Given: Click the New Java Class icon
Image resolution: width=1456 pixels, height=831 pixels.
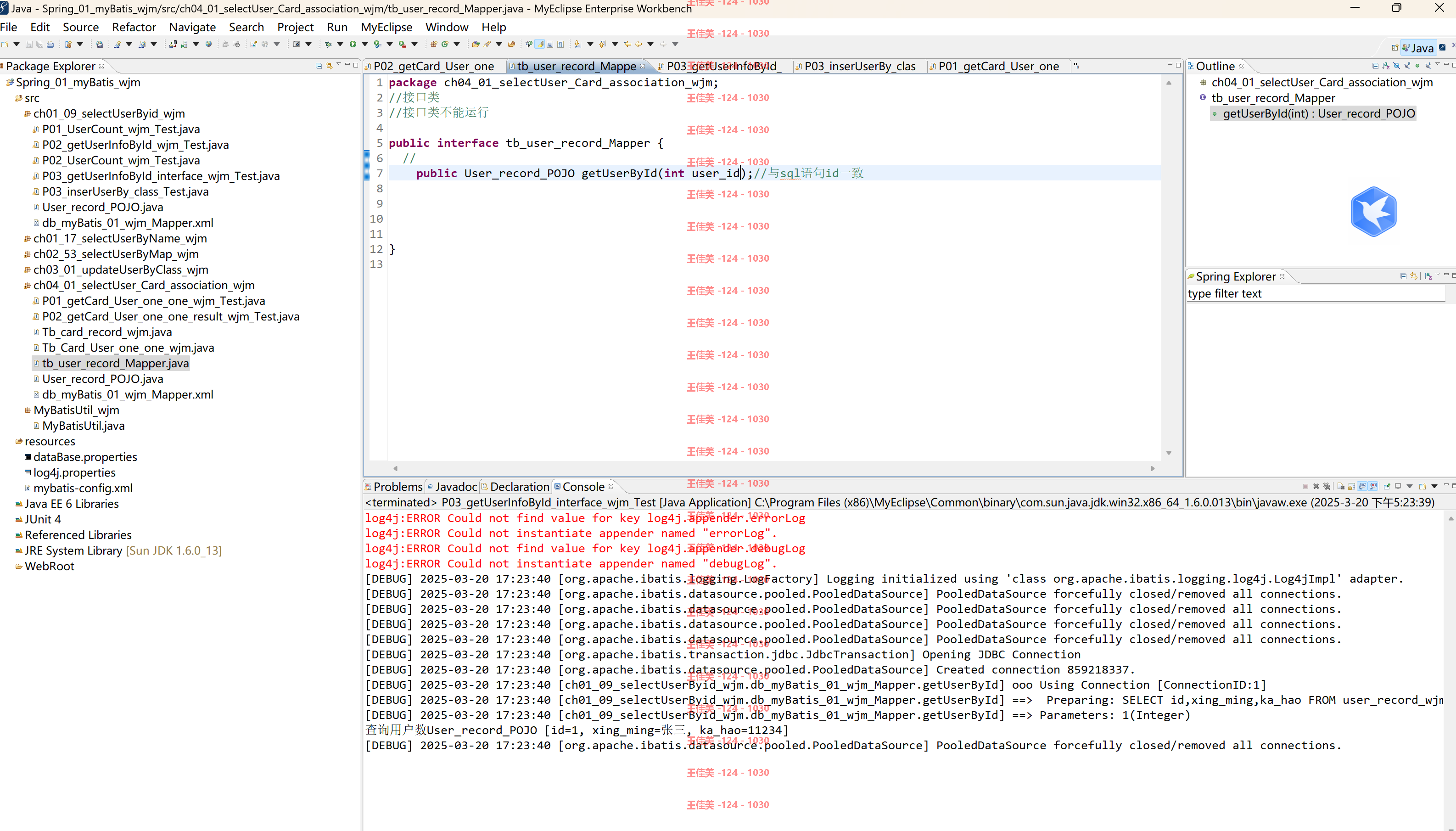Looking at the screenshot, I should (444, 45).
